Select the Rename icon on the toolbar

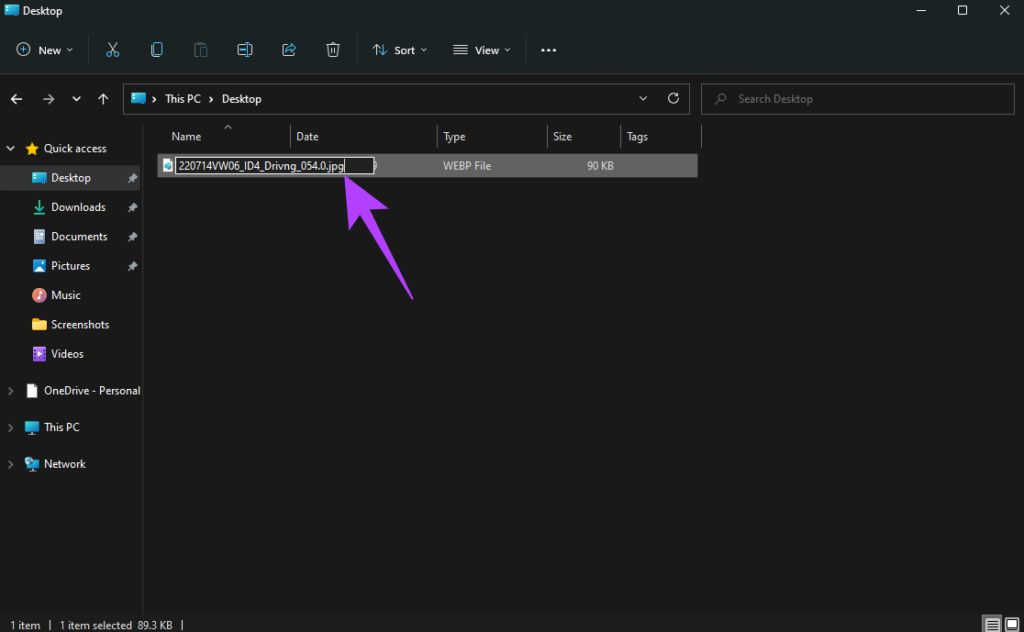(x=245, y=50)
